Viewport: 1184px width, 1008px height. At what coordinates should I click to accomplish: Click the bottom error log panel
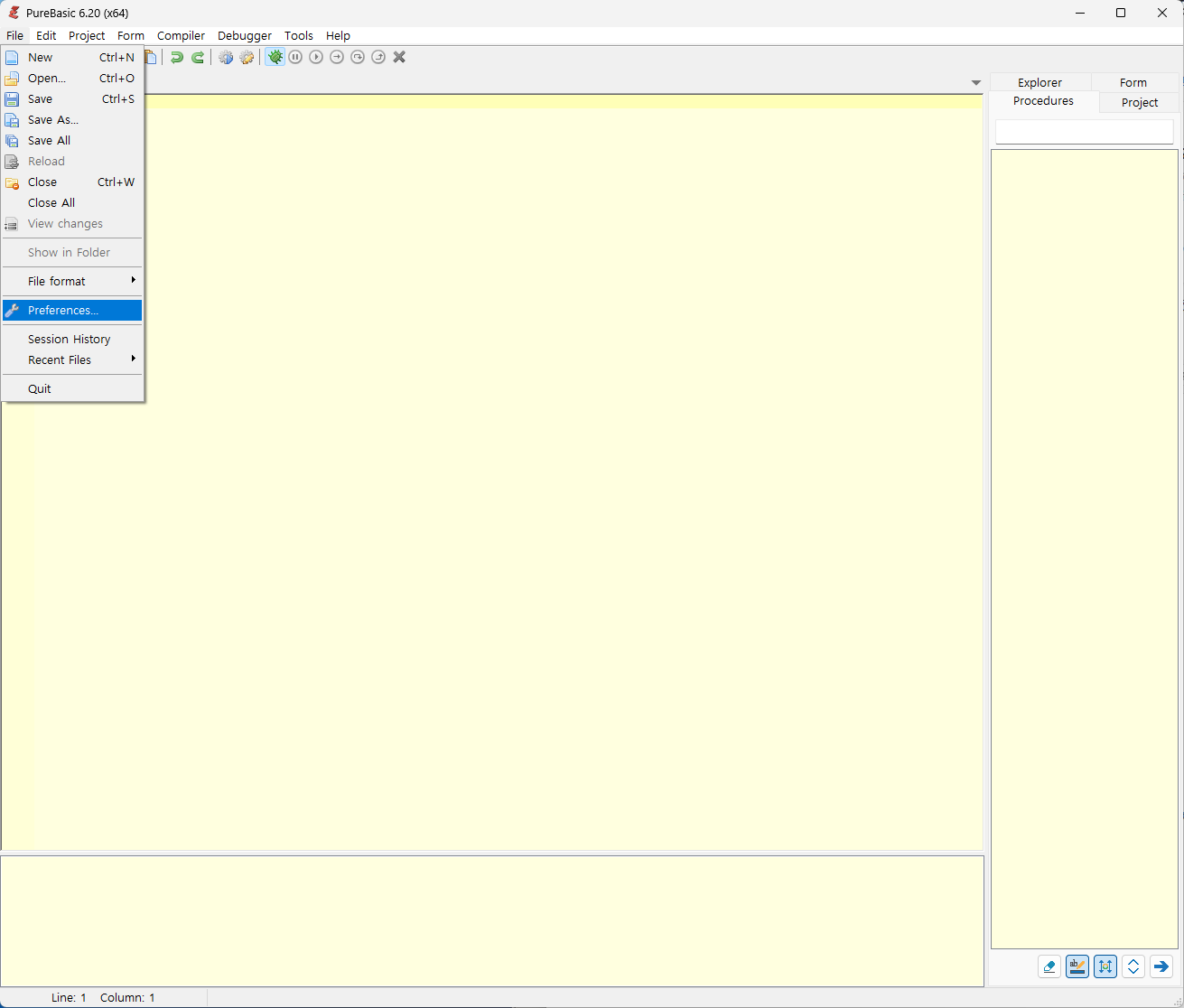(492, 921)
